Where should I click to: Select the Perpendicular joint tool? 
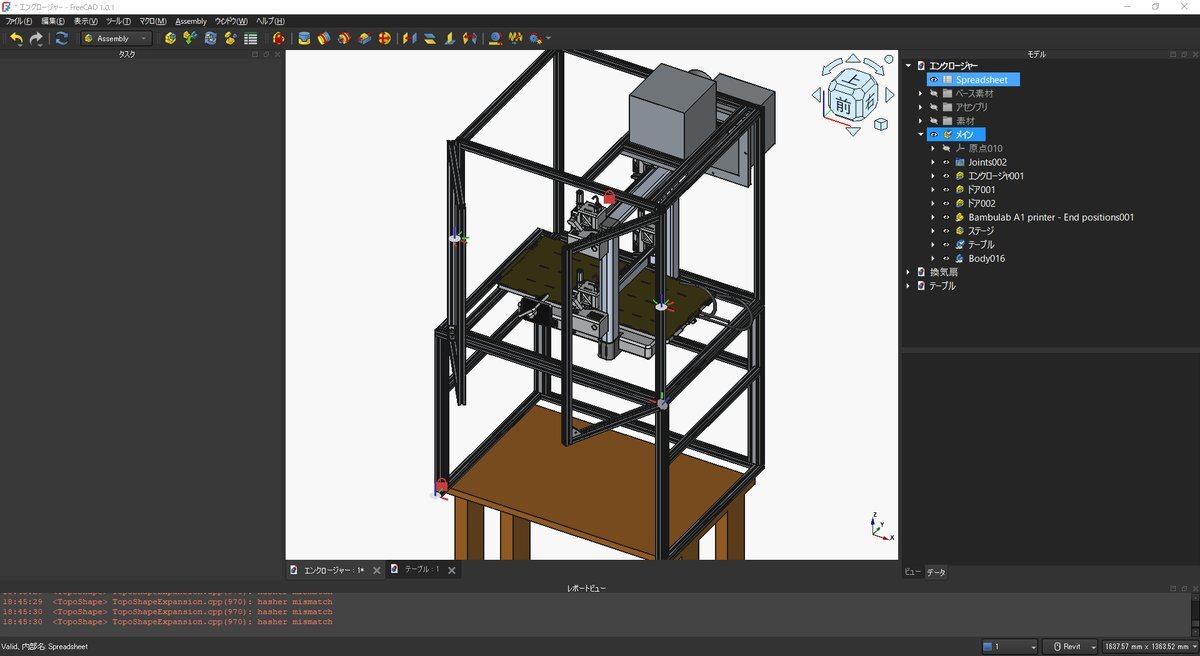[448, 38]
